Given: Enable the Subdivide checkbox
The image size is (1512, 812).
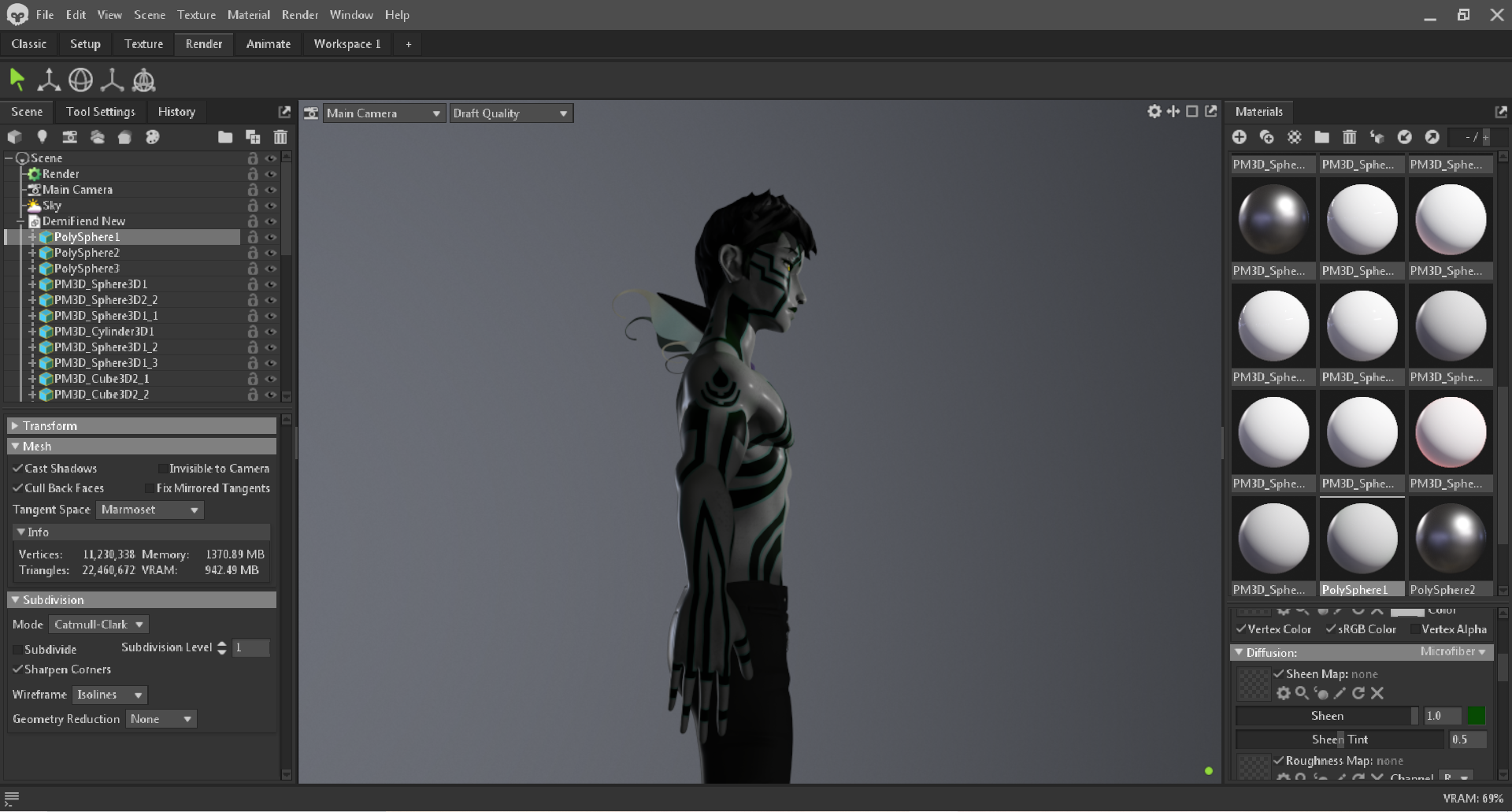Looking at the screenshot, I should pos(17,650).
